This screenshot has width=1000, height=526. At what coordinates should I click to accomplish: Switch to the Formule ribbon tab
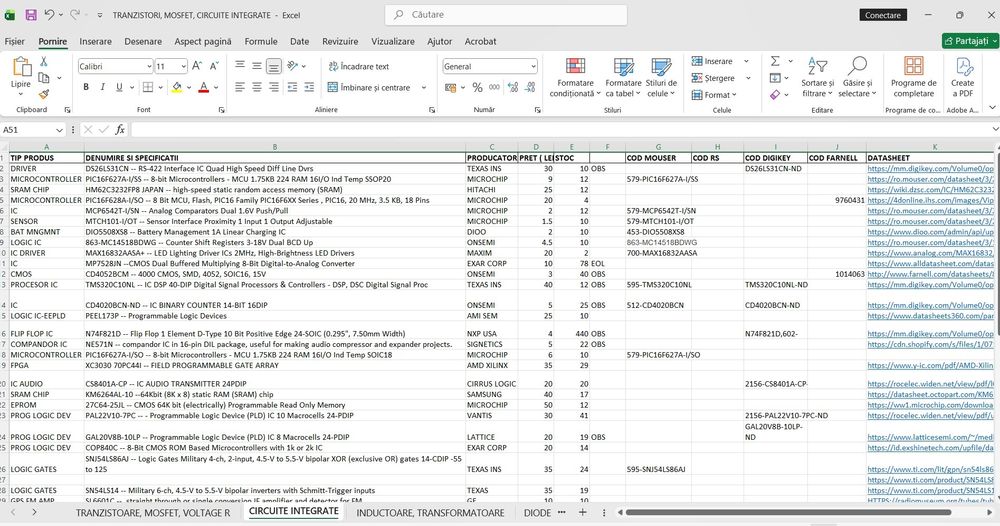point(261,41)
